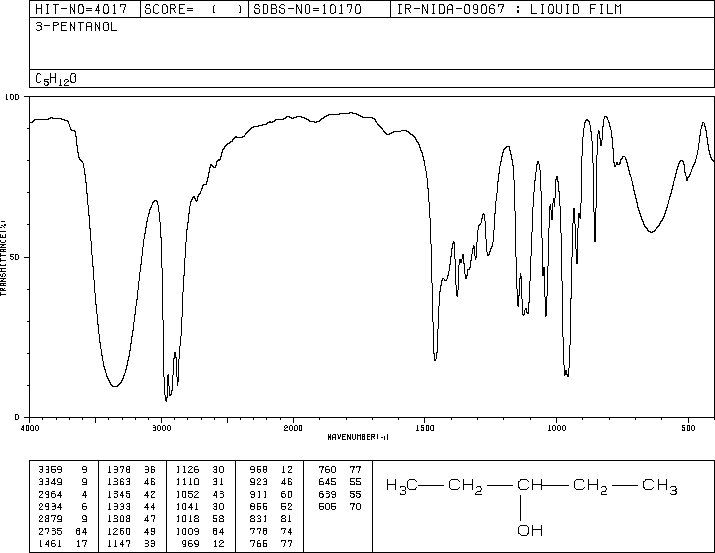Select peak table value 1461

(x=50, y=544)
